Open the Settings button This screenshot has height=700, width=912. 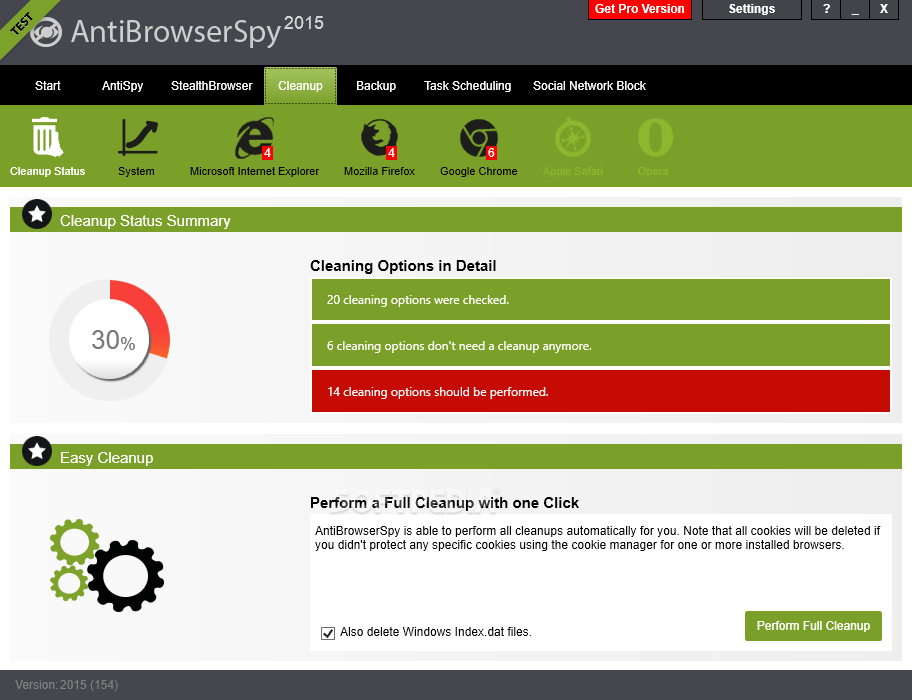click(x=751, y=9)
